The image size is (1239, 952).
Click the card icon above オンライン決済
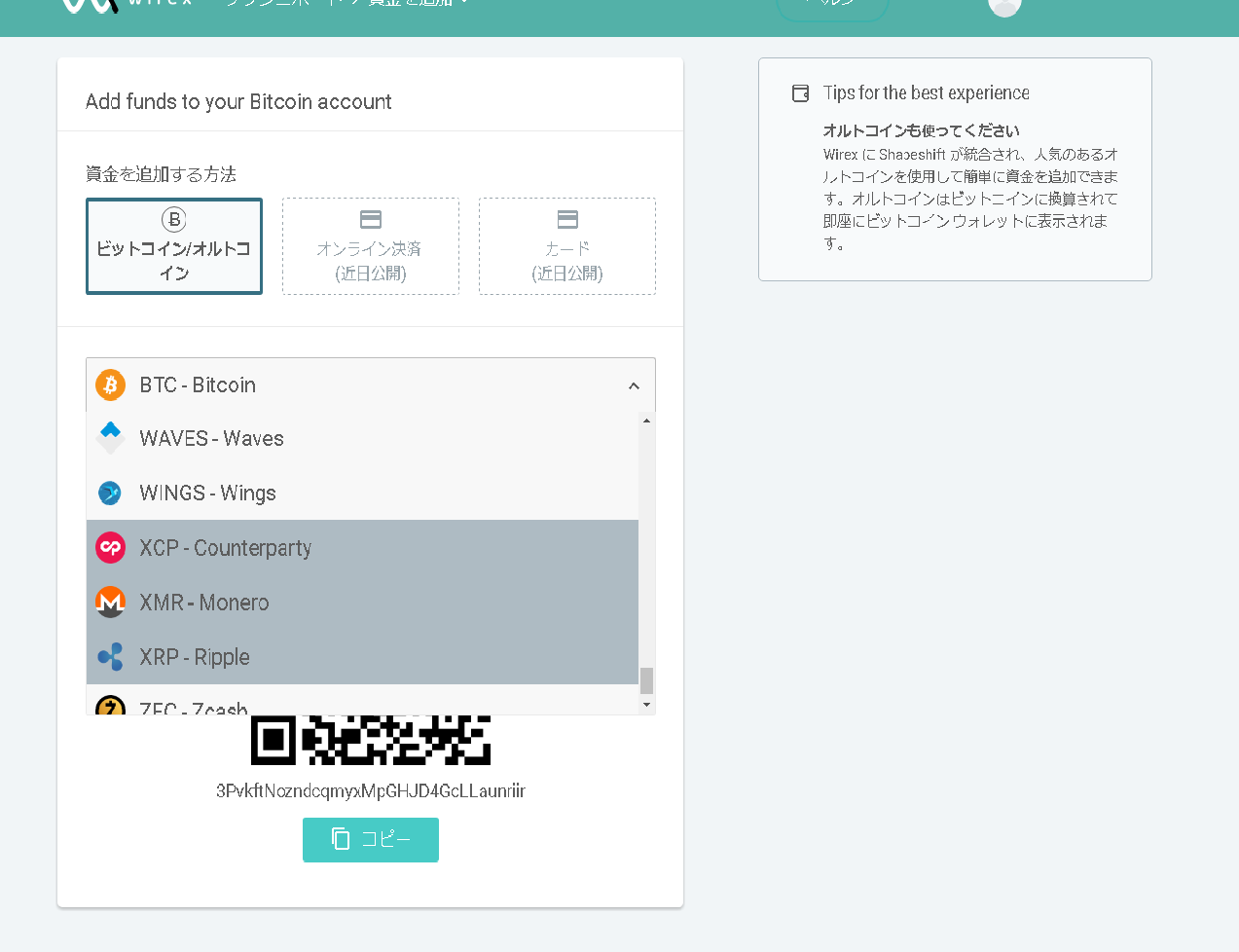tap(371, 219)
